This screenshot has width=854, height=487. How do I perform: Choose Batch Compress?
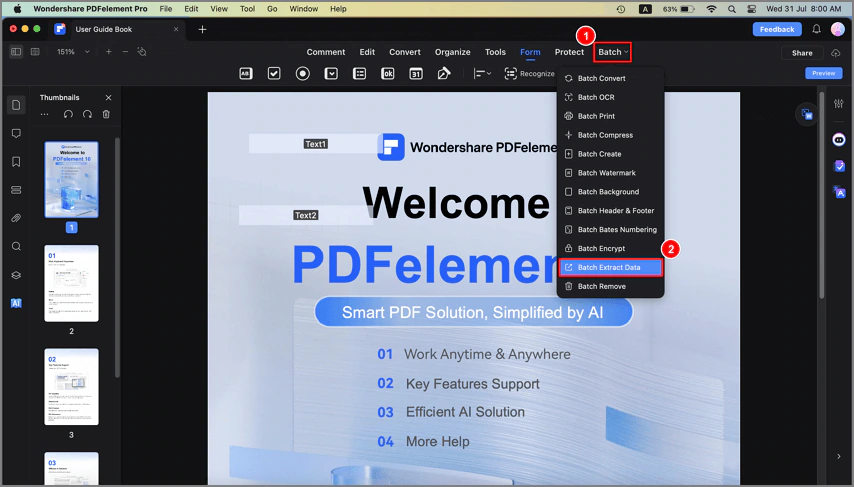click(611, 135)
